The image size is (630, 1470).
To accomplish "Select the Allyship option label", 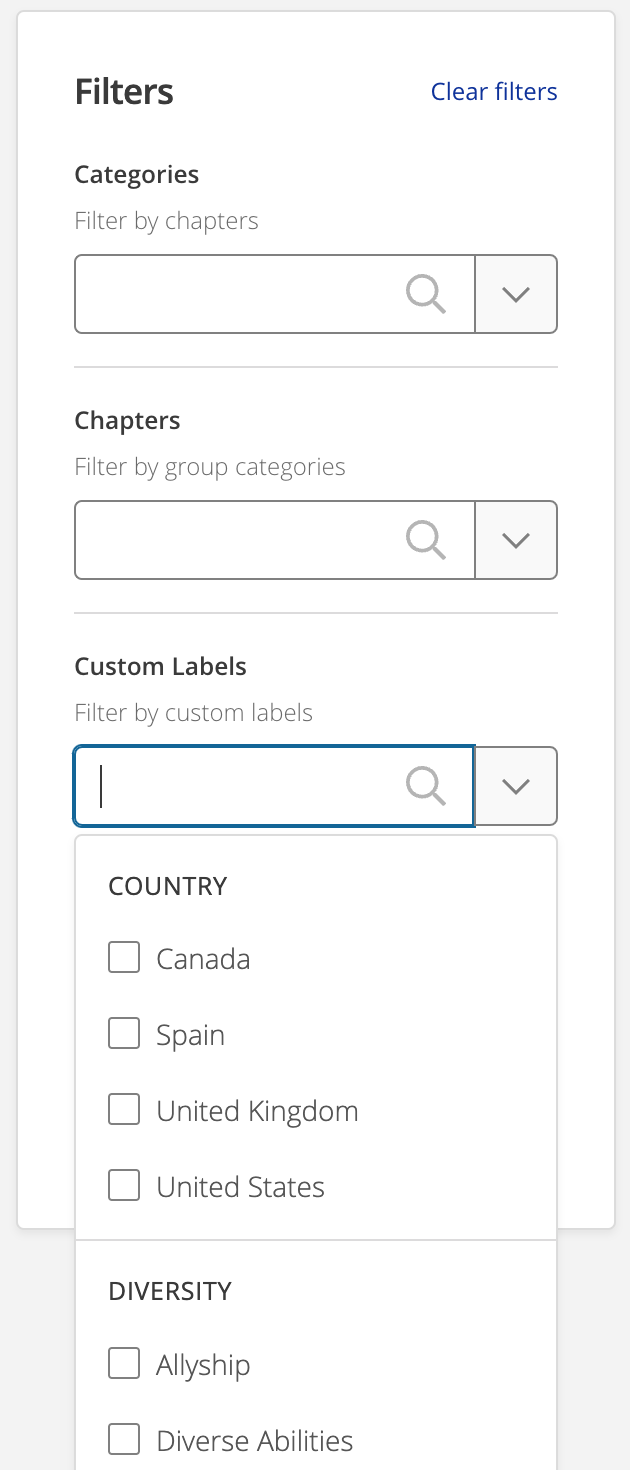I will (x=203, y=1365).
